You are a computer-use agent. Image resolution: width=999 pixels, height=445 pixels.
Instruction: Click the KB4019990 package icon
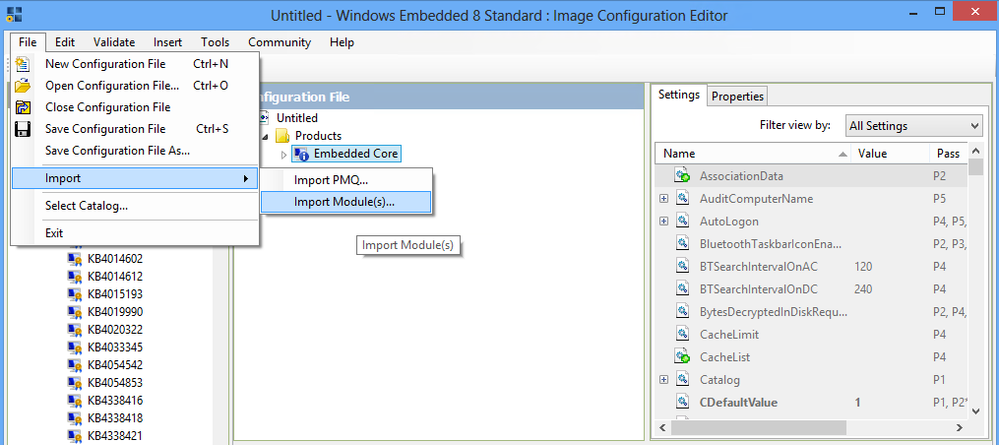(x=75, y=312)
